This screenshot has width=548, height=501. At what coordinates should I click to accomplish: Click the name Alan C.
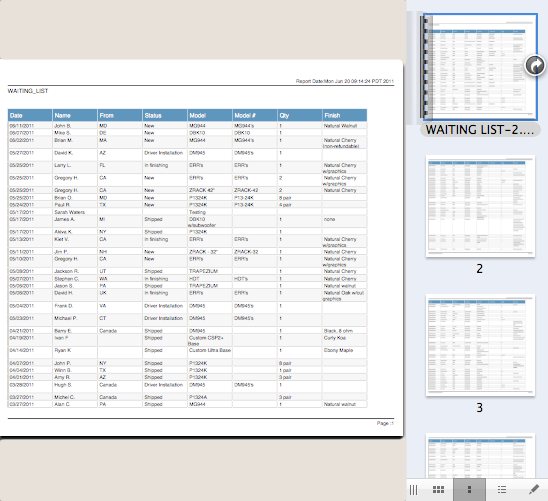(62, 404)
